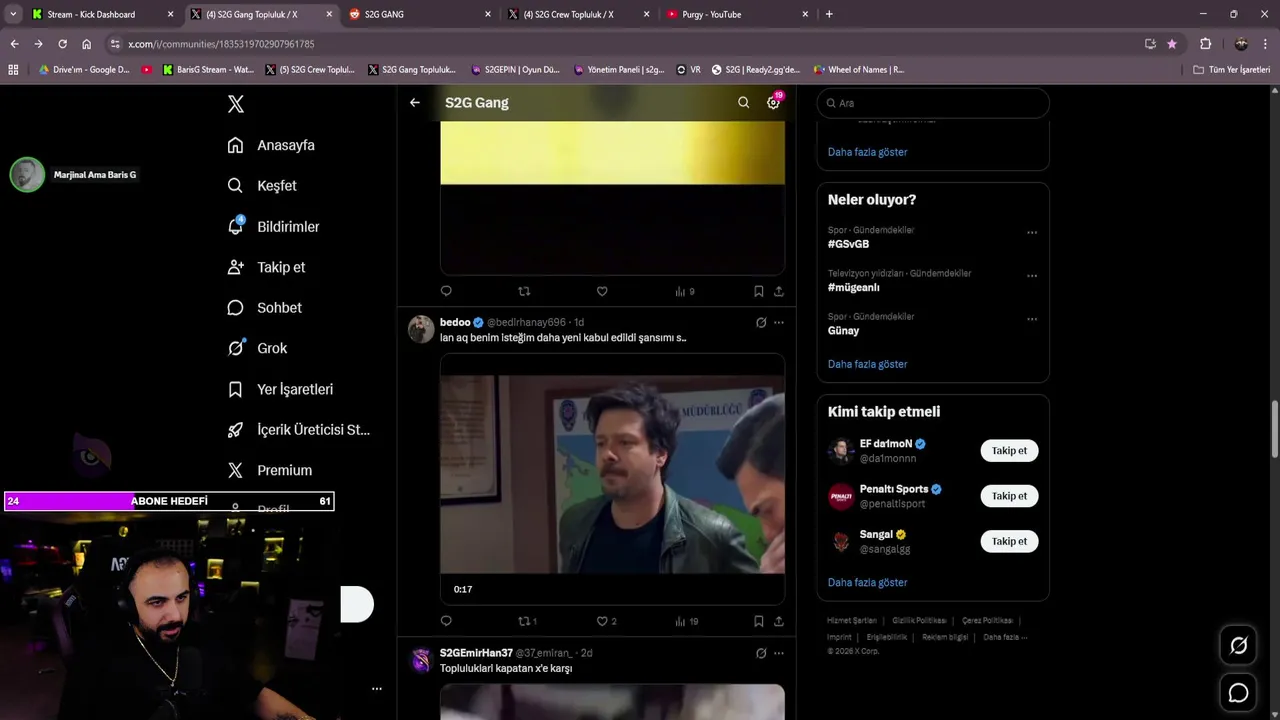
Task: Open Premium in sidebar
Action: coord(270,470)
